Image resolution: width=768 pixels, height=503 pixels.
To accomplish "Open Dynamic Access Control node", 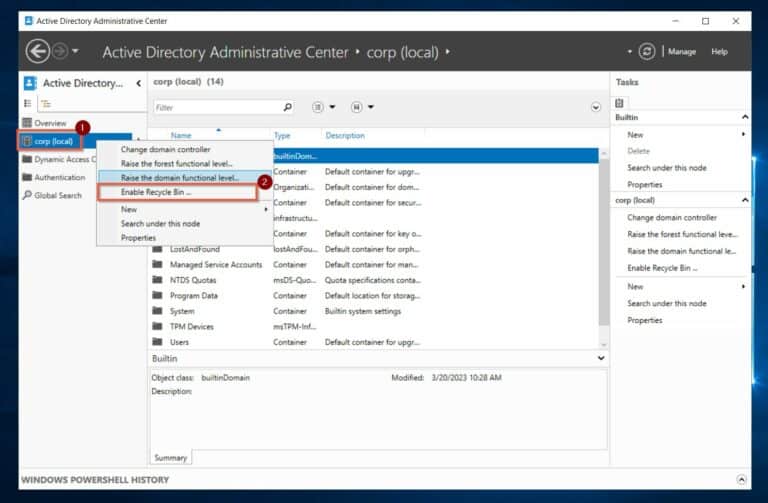I will [59, 159].
